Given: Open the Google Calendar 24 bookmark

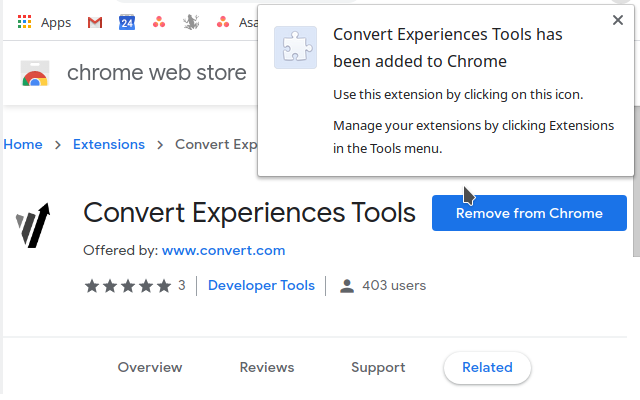Looking at the screenshot, I should tap(127, 22).
